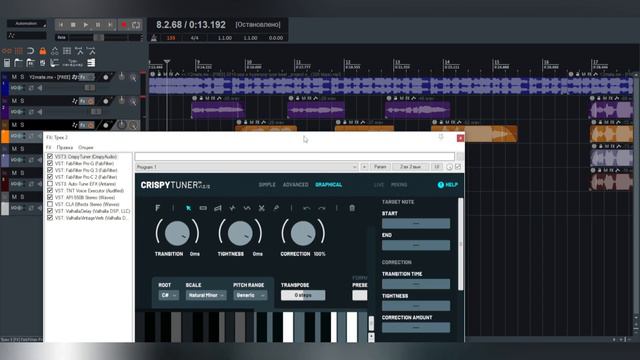Enable Auto-Tune EFX plugin checkbox
Viewport: 640px width, 360px height.
point(50,184)
